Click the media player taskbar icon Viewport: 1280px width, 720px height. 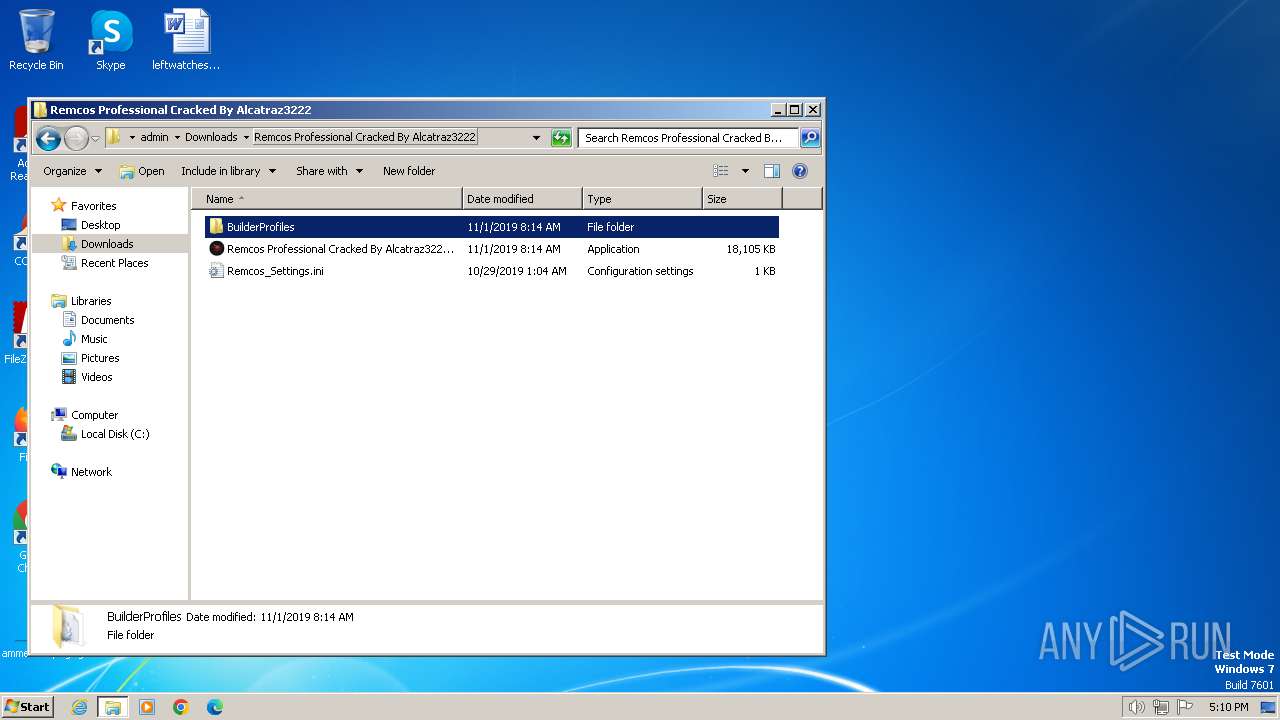point(147,707)
